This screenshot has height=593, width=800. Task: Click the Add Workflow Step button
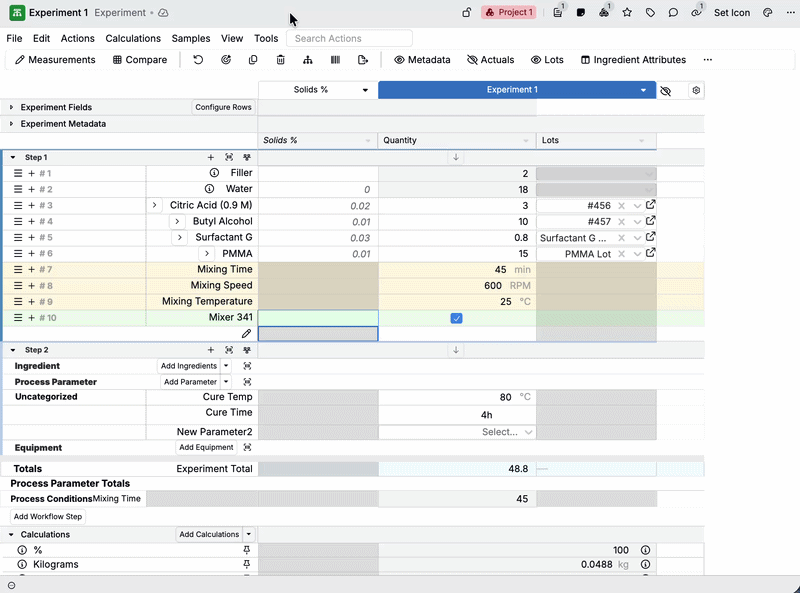coord(48,516)
